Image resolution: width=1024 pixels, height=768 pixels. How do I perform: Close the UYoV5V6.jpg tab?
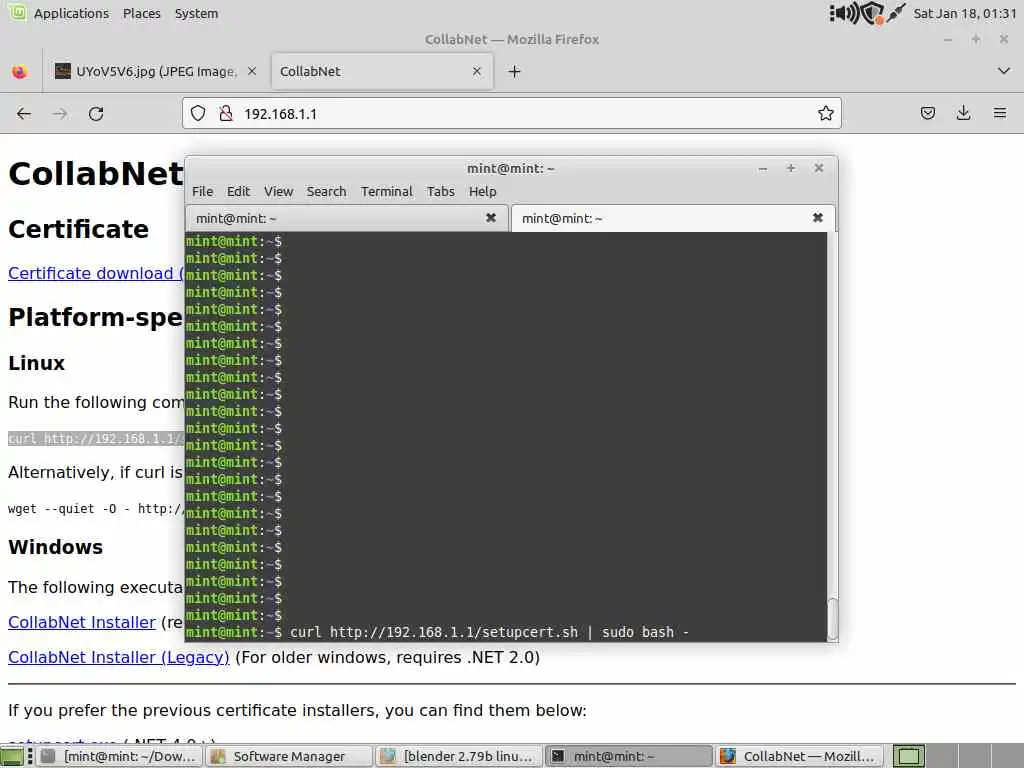[x=252, y=71]
